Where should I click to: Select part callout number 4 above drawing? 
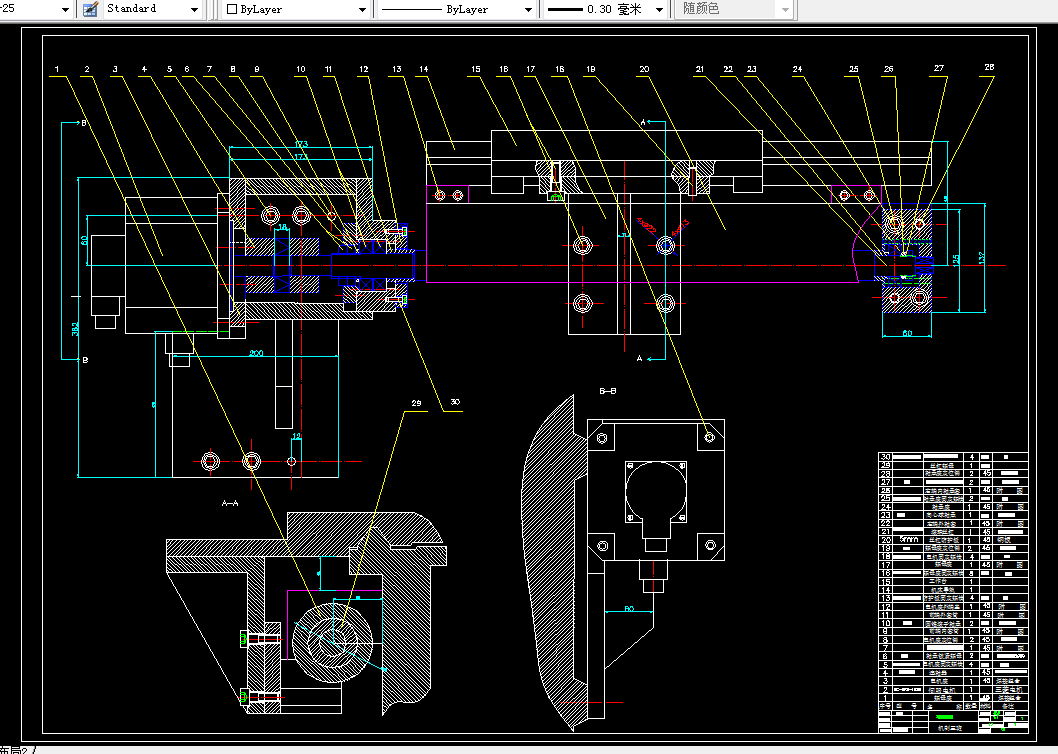[x=144, y=69]
